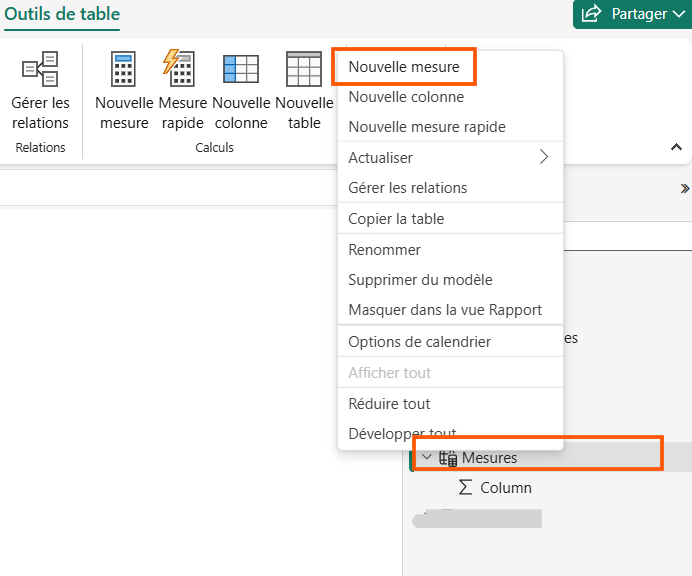This screenshot has width=692, height=576.
Task: Click the Mesures table calculator icon
Action: pyautogui.click(x=448, y=458)
